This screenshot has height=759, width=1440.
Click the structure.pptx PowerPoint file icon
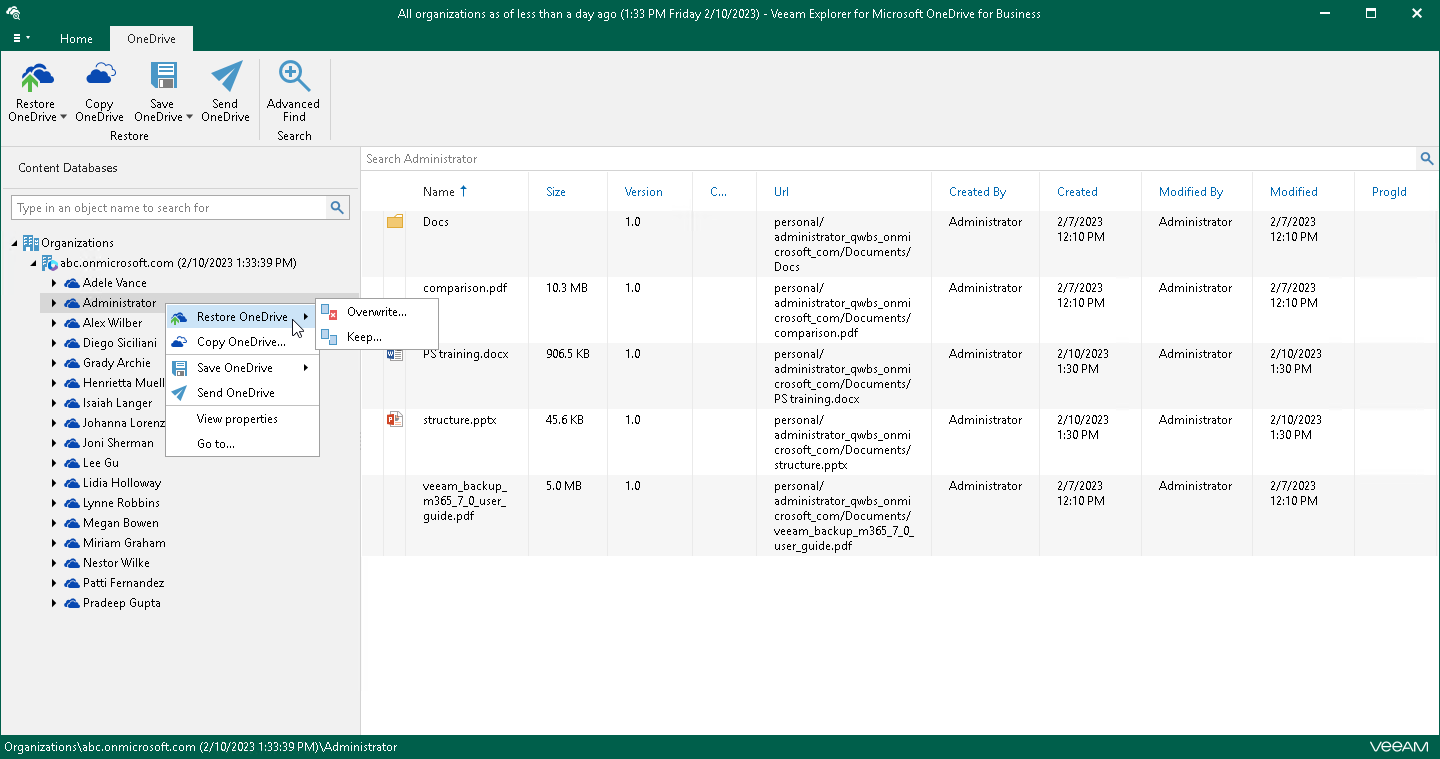(x=394, y=420)
